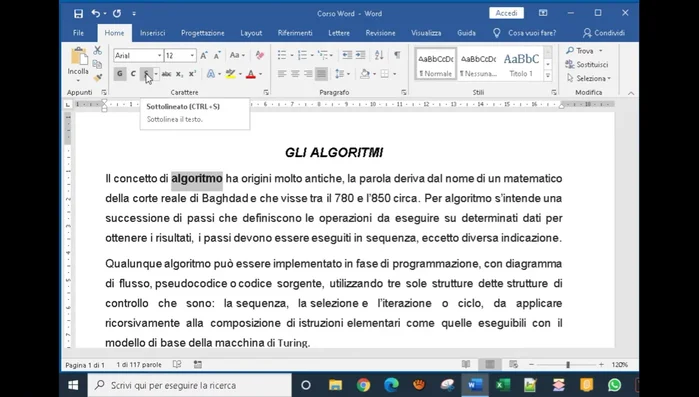Viewport: 699px width, 397px height.
Task: Decrease font size with the smaller A icon
Action: 217,56
